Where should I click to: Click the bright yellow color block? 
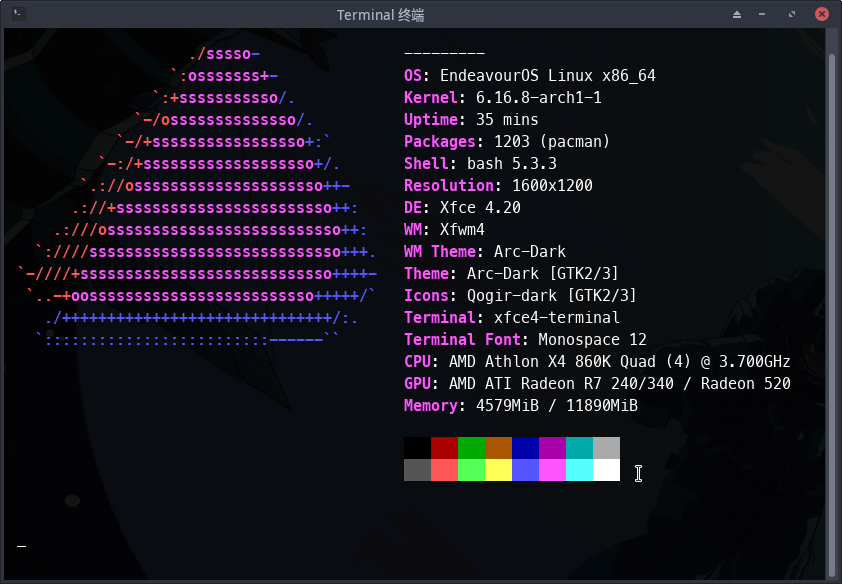tap(498, 470)
